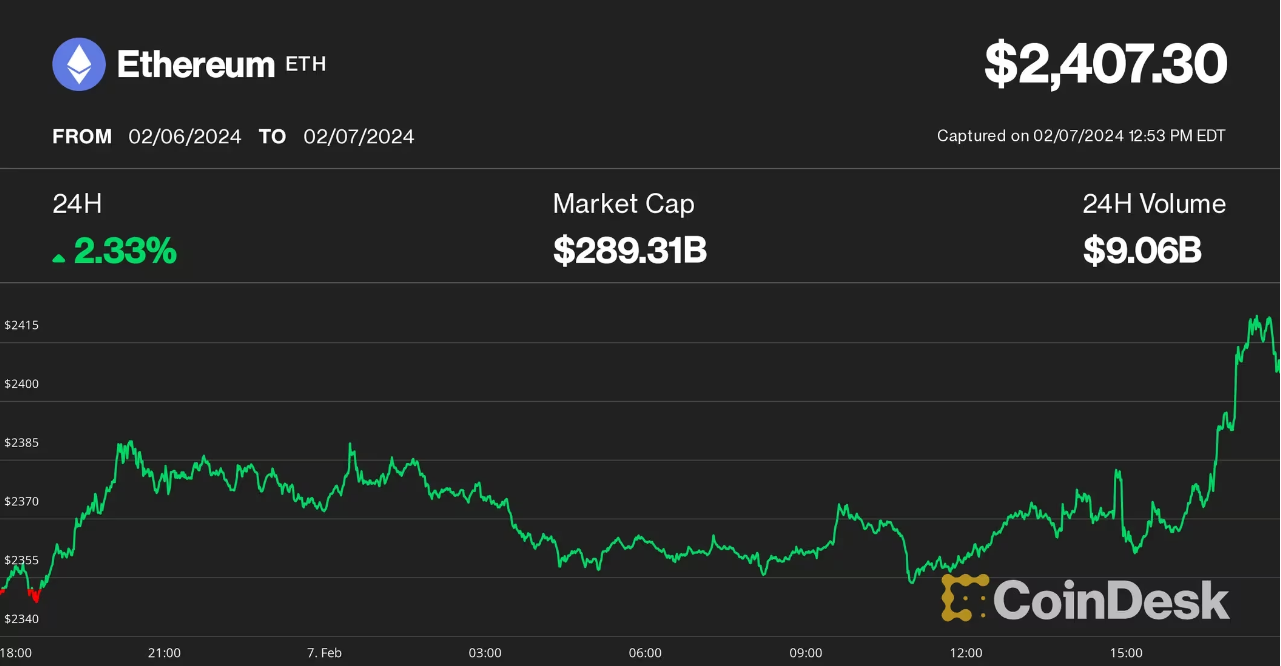The image size is (1281, 666).
Task: Click the 24H change label
Action: pyautogui.click(x=77, y=204)
